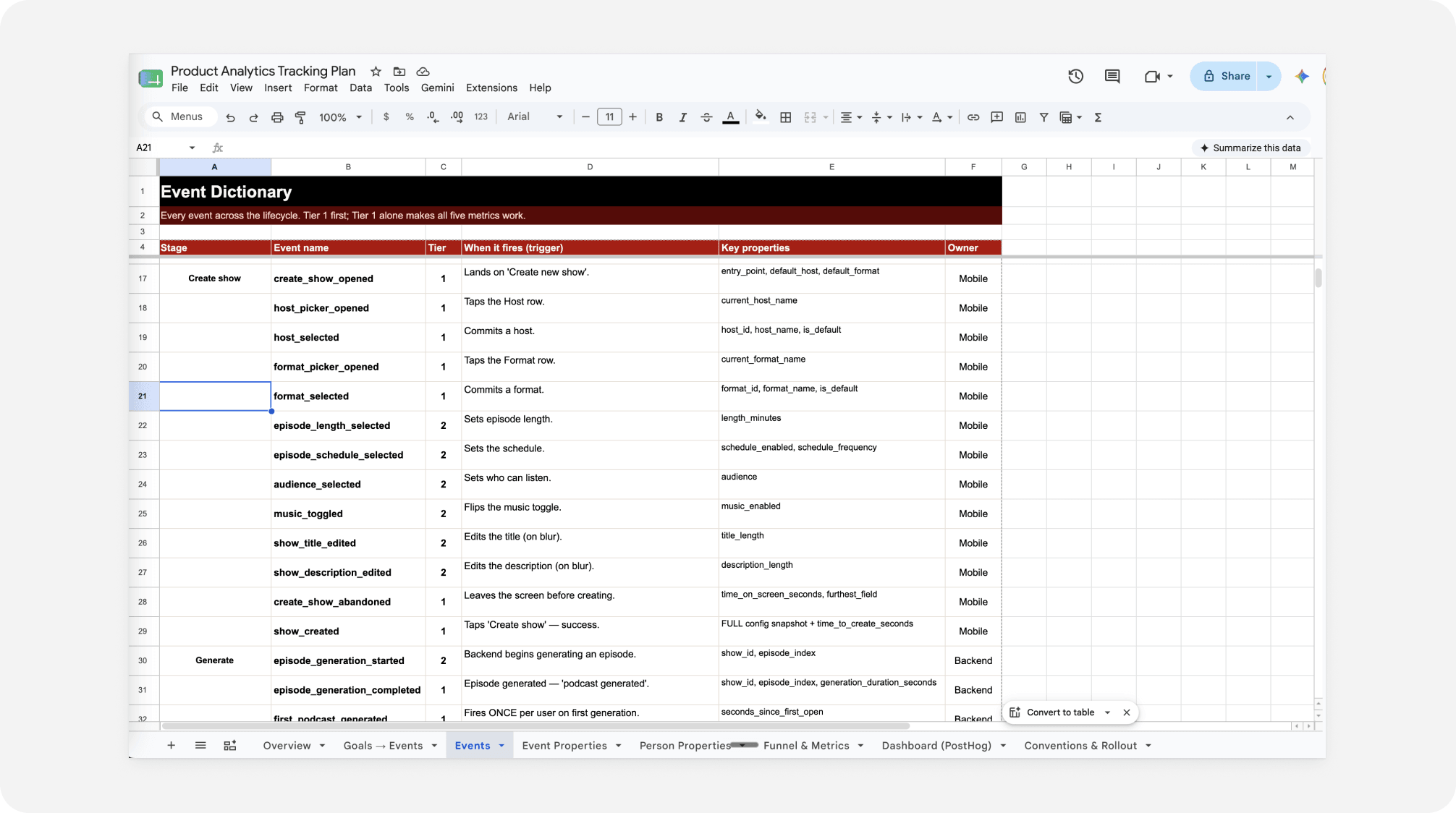
Task: Add a comment from toolbar icon
Action: (x=996, y=117)
